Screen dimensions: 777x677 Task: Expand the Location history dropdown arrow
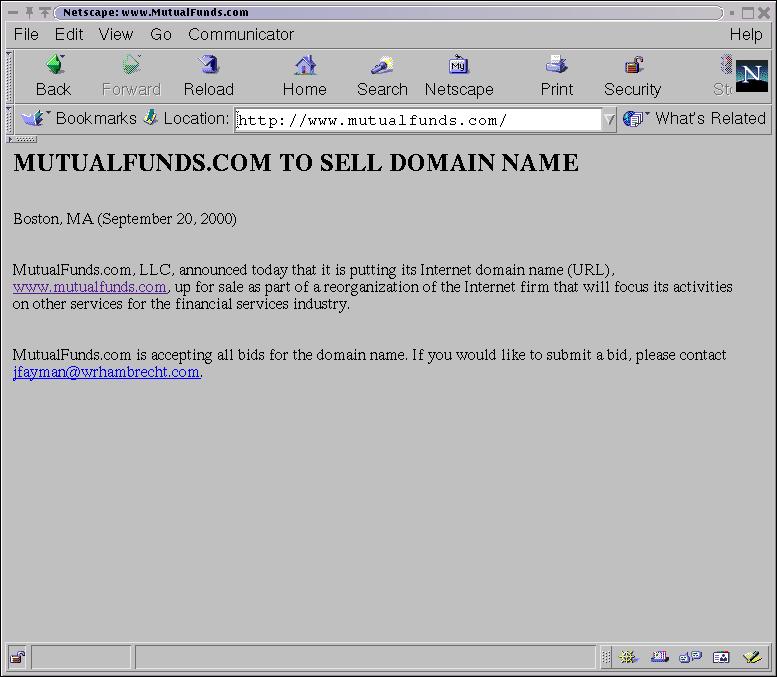[609, 119]
